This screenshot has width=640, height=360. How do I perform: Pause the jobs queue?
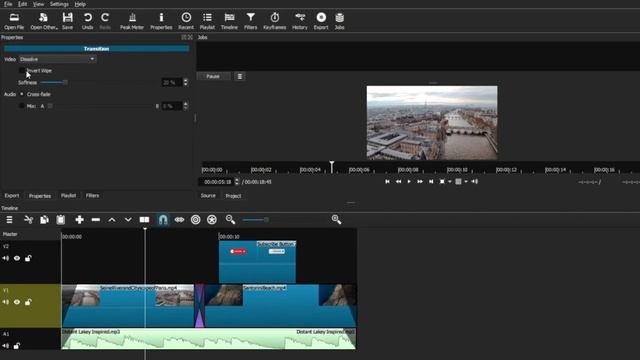213,76
